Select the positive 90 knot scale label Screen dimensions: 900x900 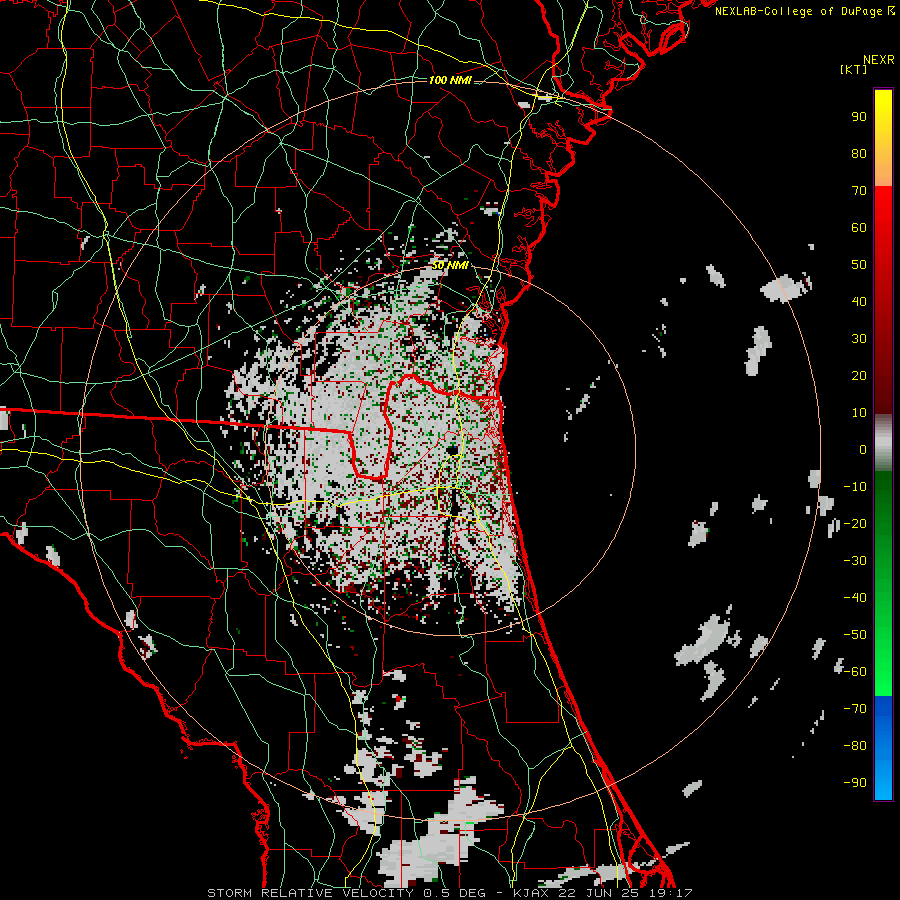click(x=859, y=117)
